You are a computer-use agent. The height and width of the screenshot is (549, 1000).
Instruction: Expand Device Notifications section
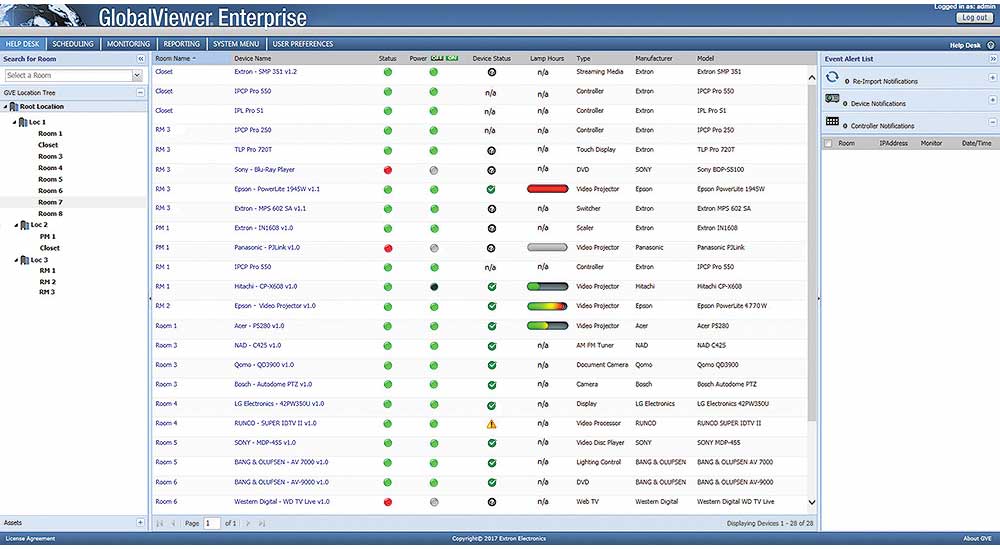coord(992,100)
